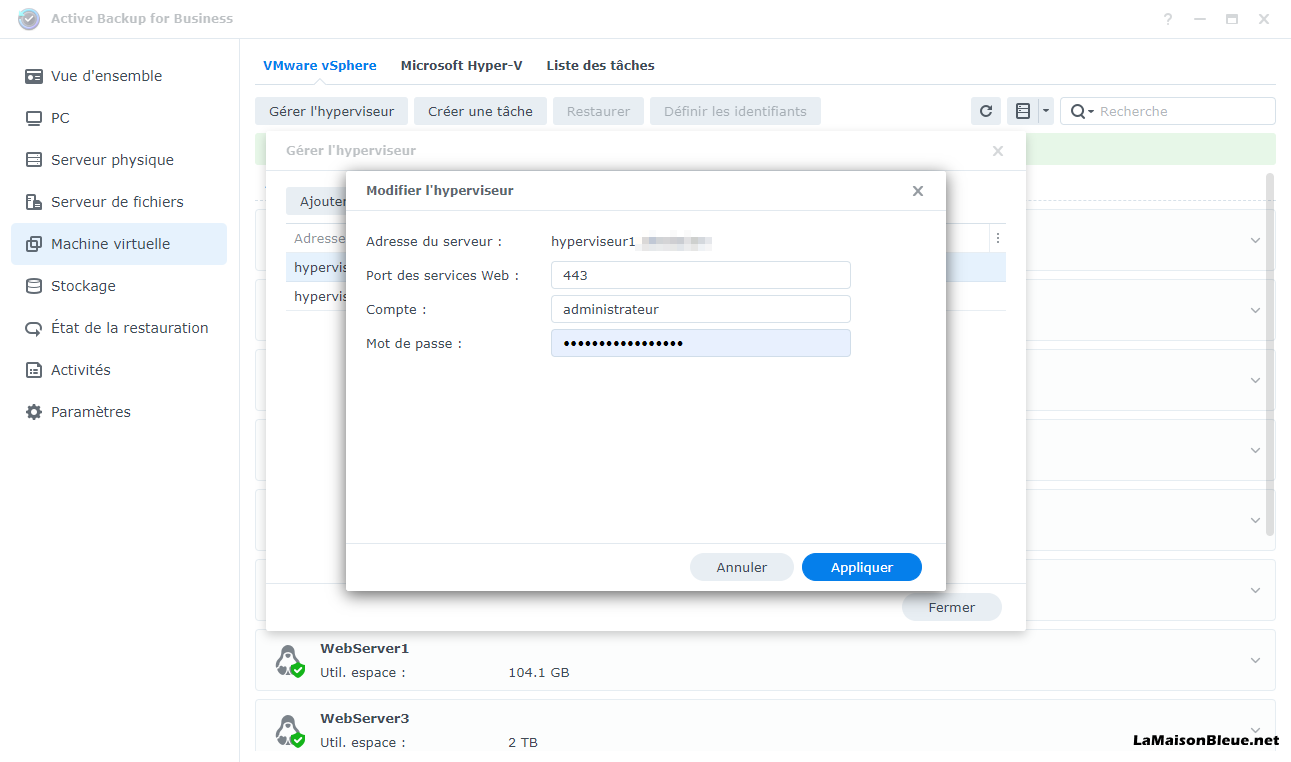Close the Modifier l'hyperviseur dialog
The width and height of the screenshot is (1291, 762).
pos(918,191)
